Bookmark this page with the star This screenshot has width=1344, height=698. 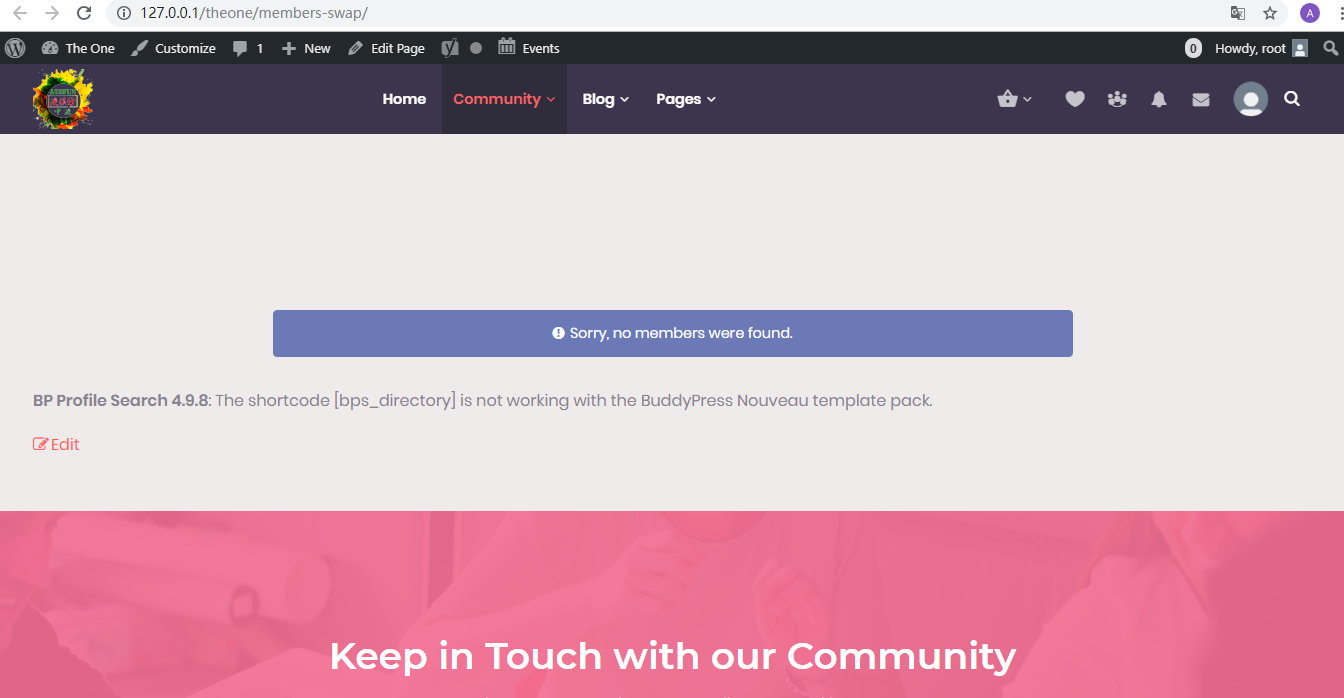point(1270,13)
